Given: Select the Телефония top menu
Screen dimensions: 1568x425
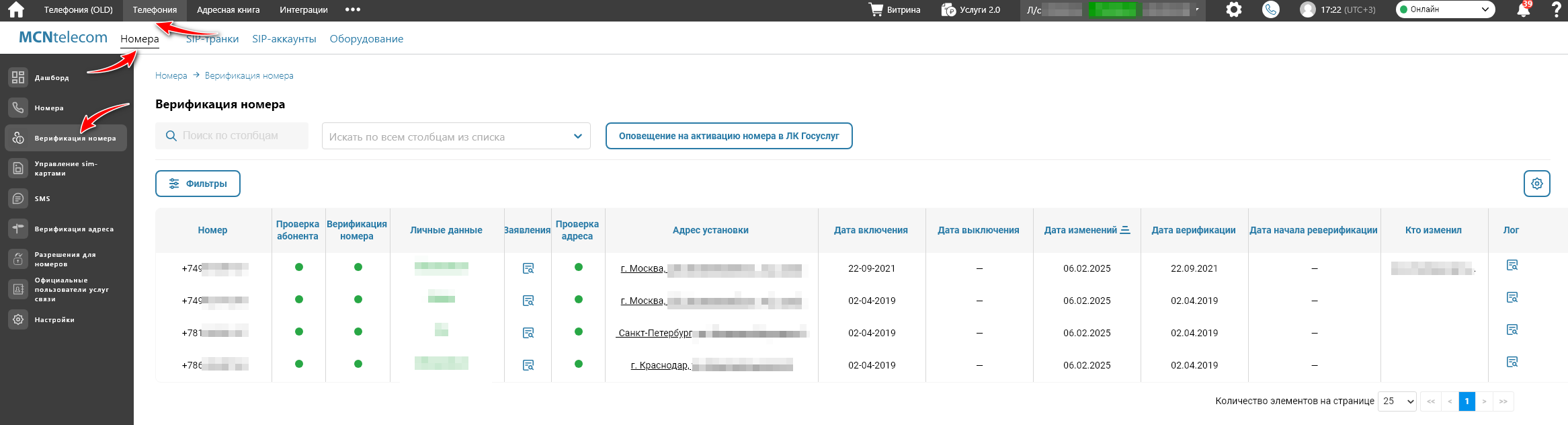Looking at the screenshot, I should pyautogui.click(x=155, y=10).
